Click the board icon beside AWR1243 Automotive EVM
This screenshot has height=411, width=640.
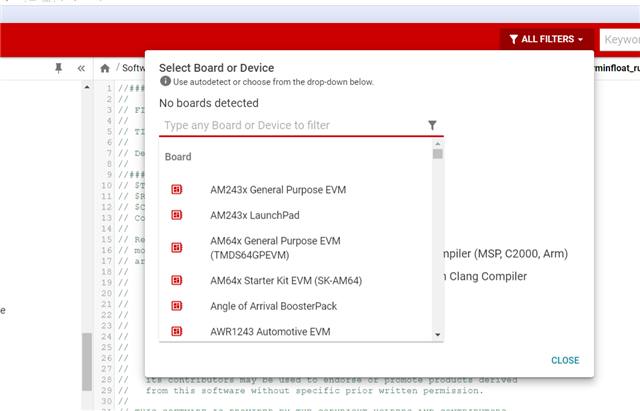click(176, 331)
